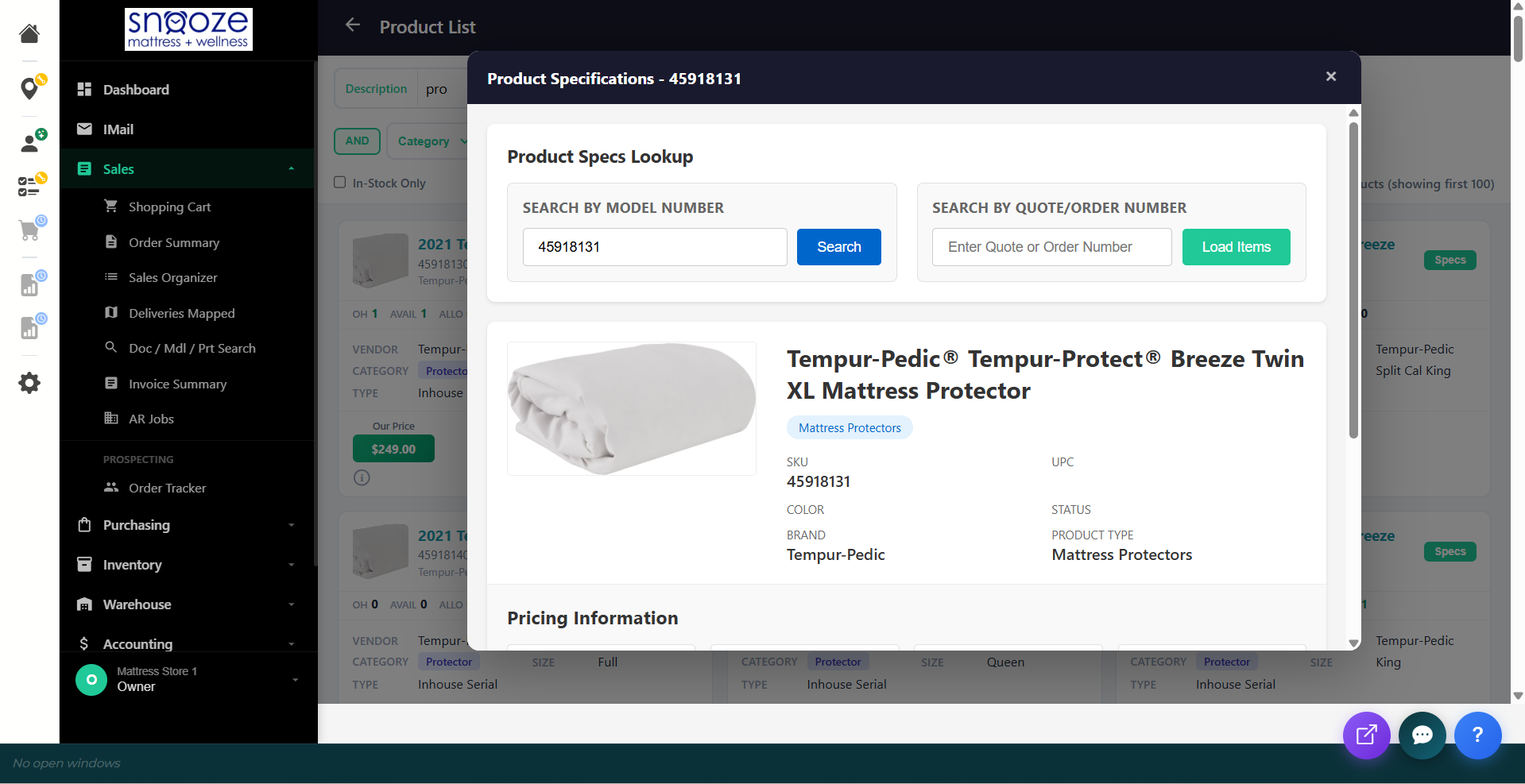Click the dialog's vertical scrollbar thumb
The width and height of the screenshot is (1525, 784).
[1353, 280]
